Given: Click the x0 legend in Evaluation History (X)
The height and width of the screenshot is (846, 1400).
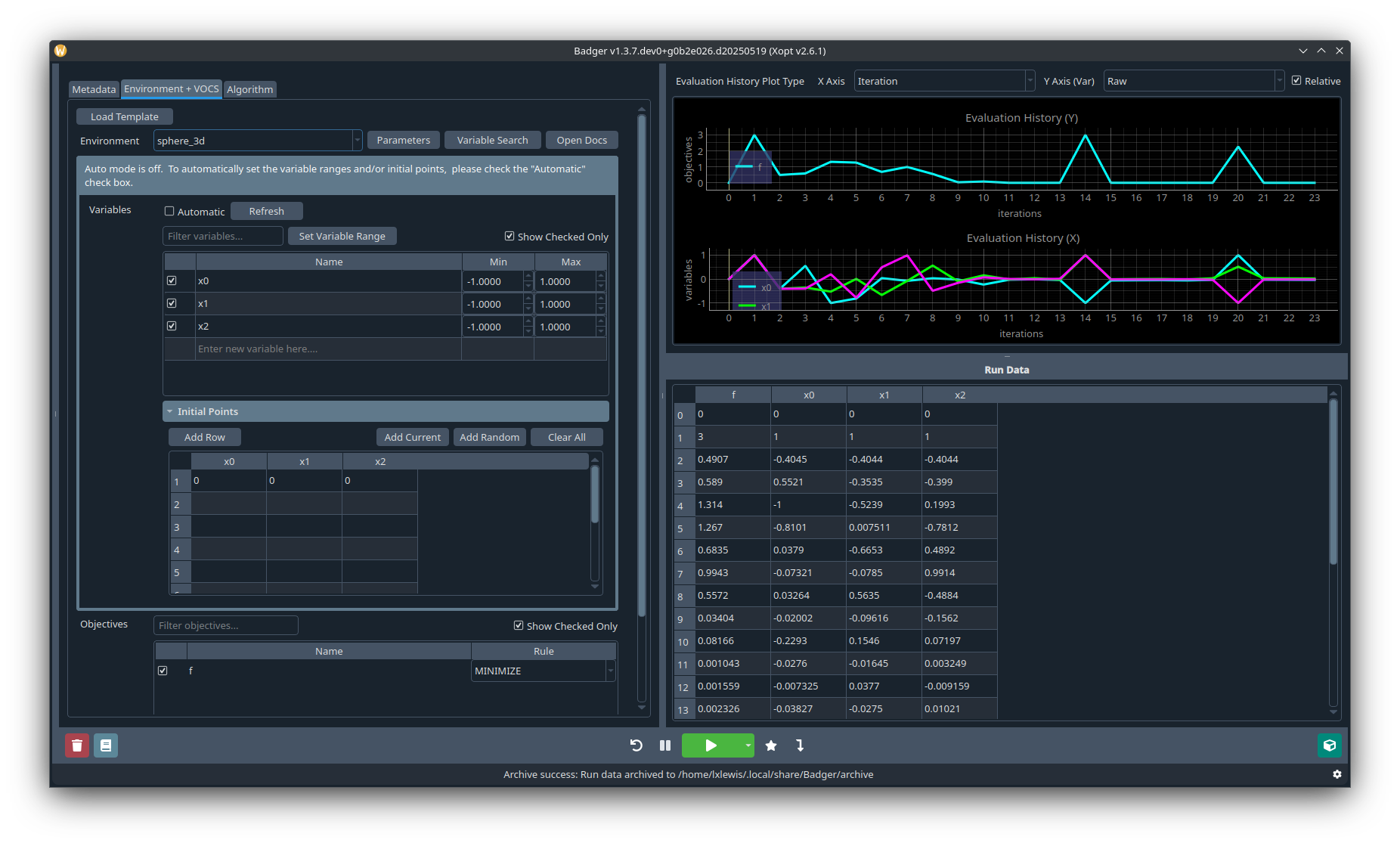Looking at the screenshot, I should (755, 287).
